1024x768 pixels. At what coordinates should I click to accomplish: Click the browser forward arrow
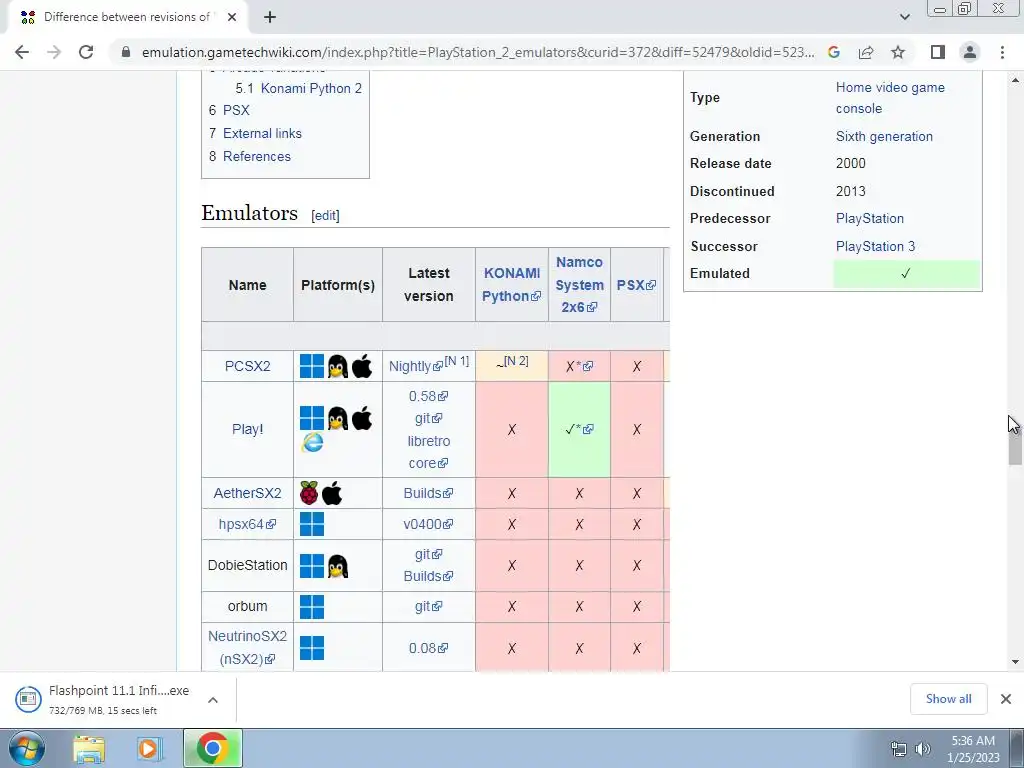54,52
